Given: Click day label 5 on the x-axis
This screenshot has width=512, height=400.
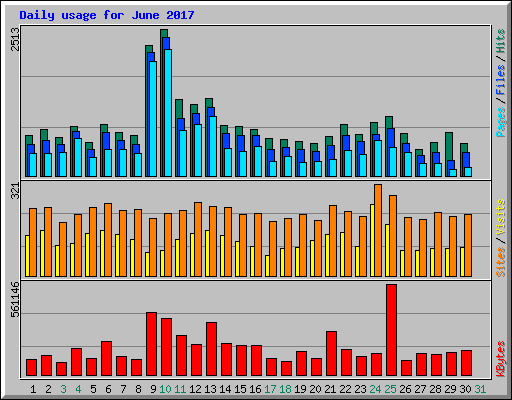Looking at the screenshot, I should (93, 389).
